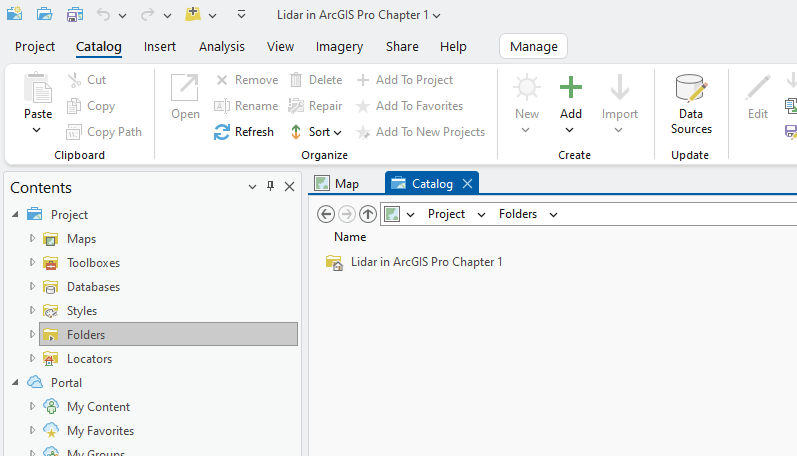The image size is (797, 456).
Task: Open the Project breadcrumb dropdown
Action: (481, 215)
